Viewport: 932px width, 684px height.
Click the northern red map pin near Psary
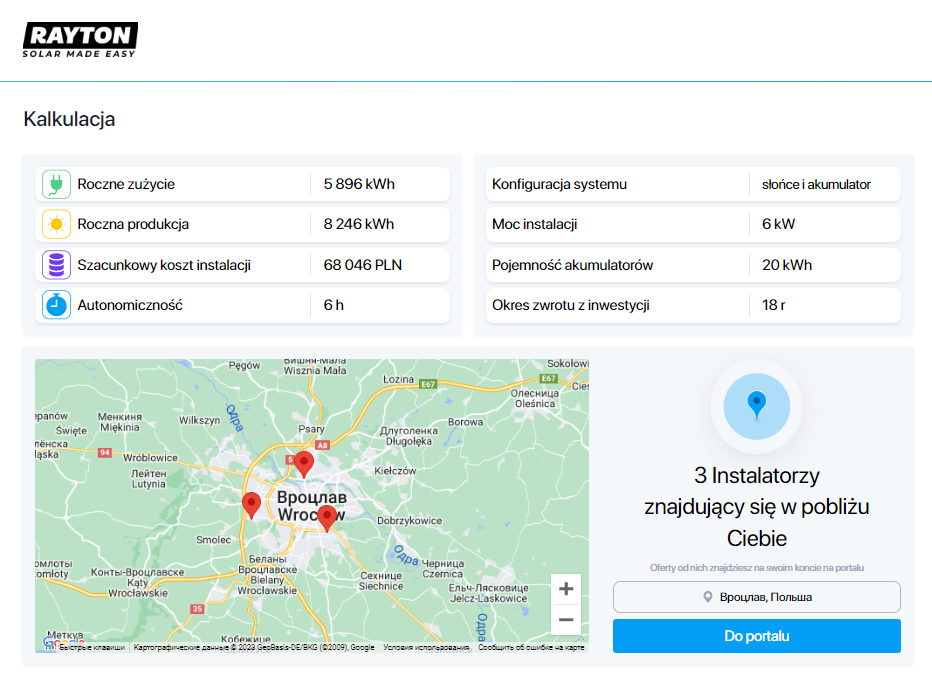(x=304, y=463)
